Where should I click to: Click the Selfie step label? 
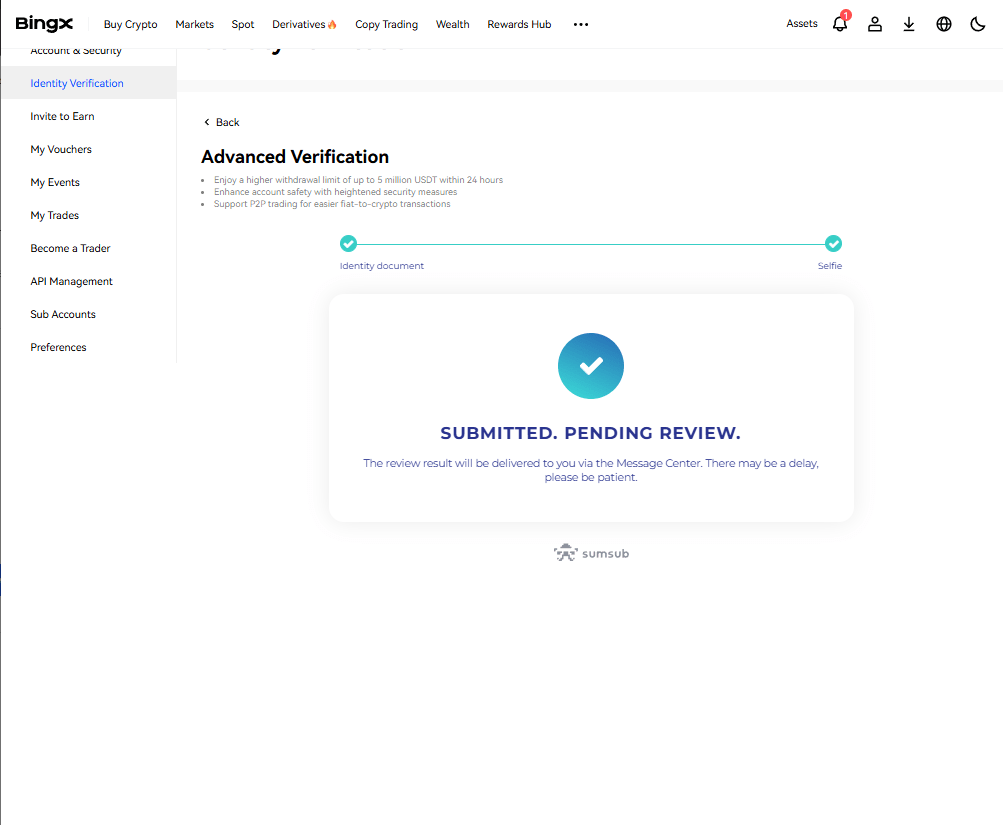(x=830, y=265)
